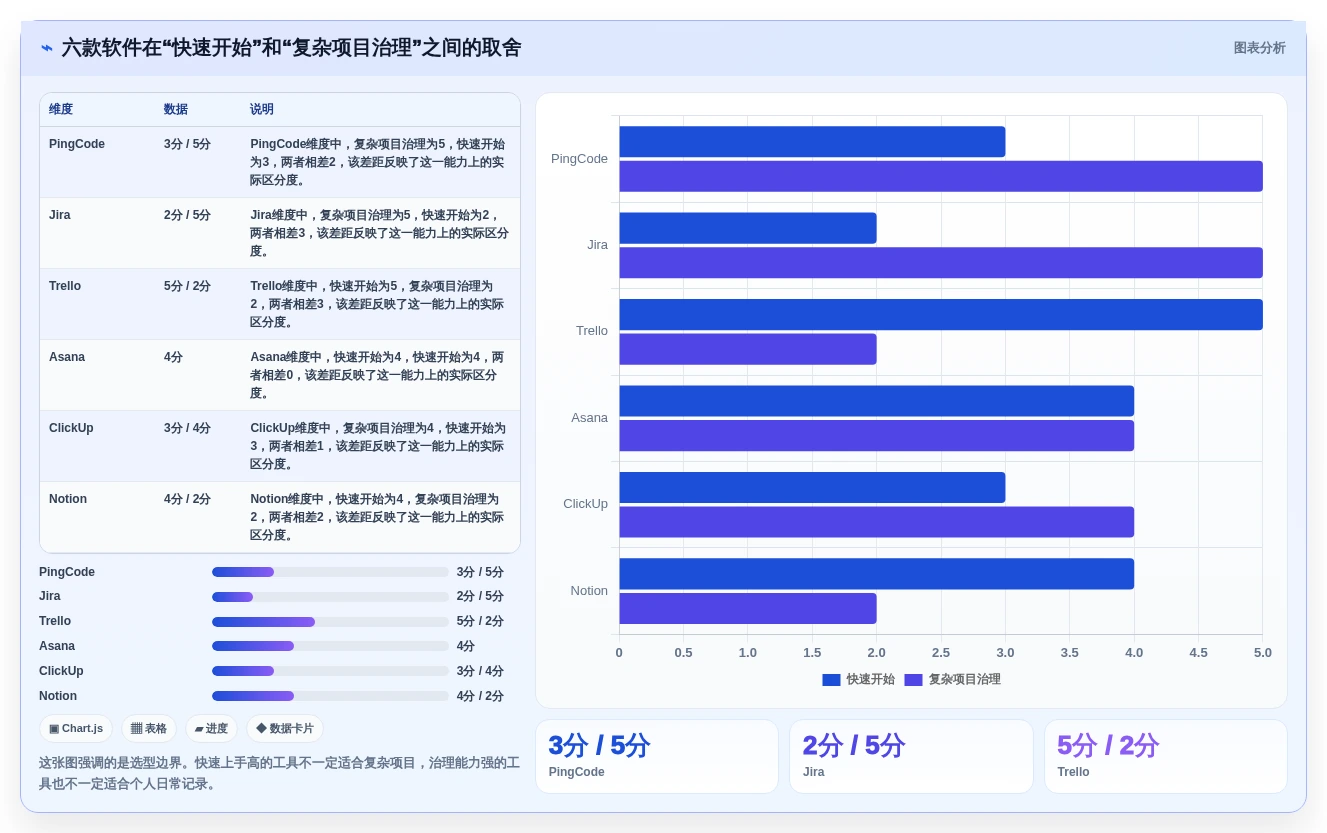Click the 说明 column header
1327x833 pixels.
(262, 109)
